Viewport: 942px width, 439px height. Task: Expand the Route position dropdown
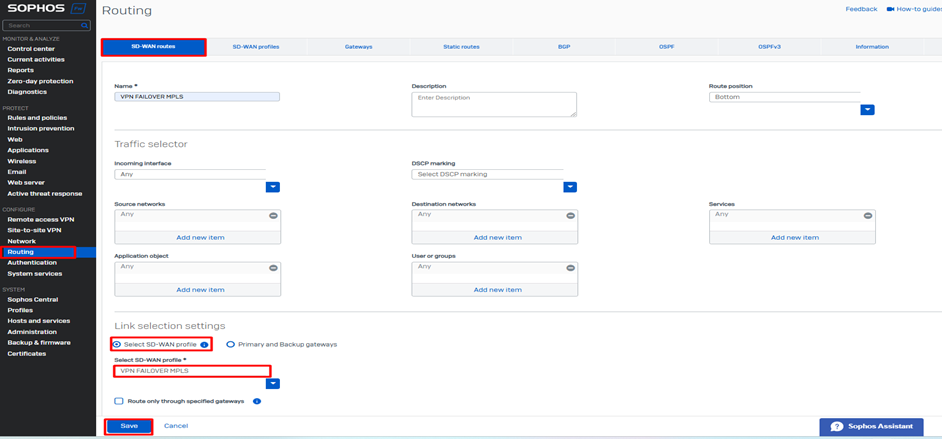(867, 110)
